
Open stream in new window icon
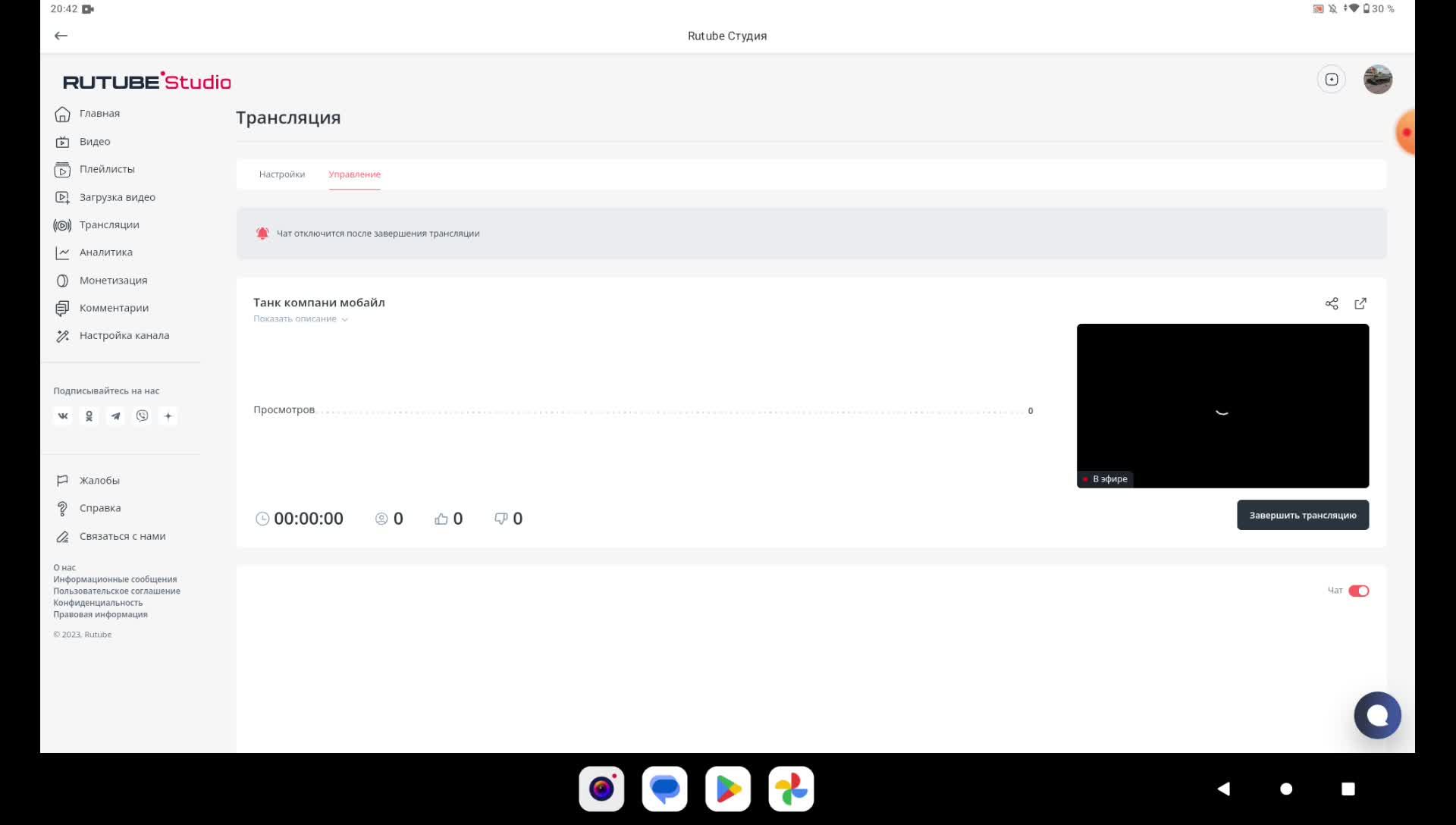click(x=1360, y=303)
